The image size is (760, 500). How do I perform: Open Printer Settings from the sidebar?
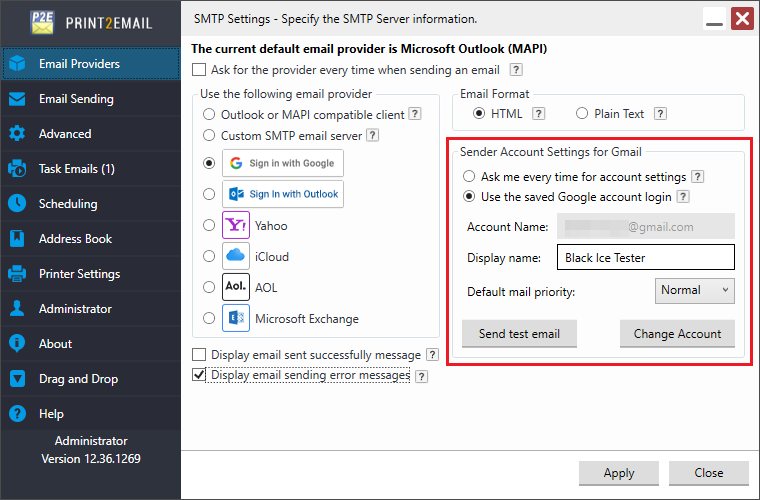coord(79,274)
